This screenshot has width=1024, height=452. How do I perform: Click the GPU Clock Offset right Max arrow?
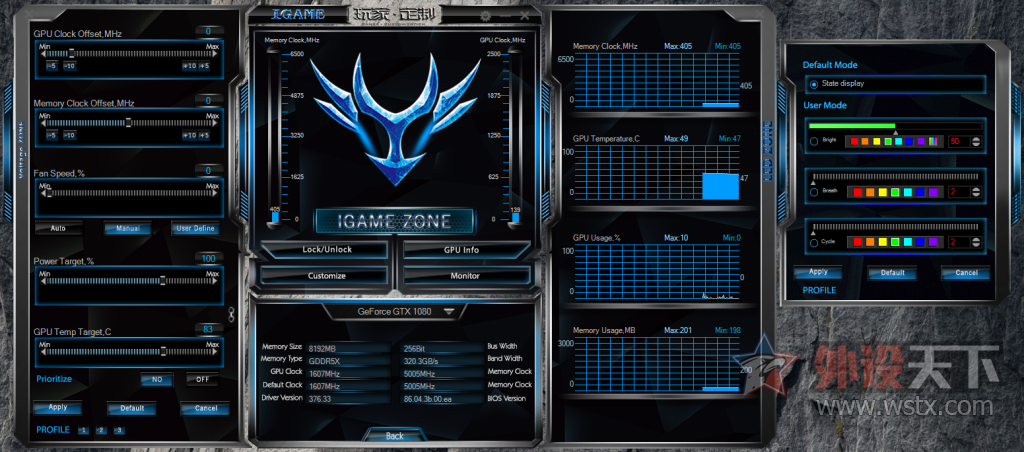click(216, 54)
